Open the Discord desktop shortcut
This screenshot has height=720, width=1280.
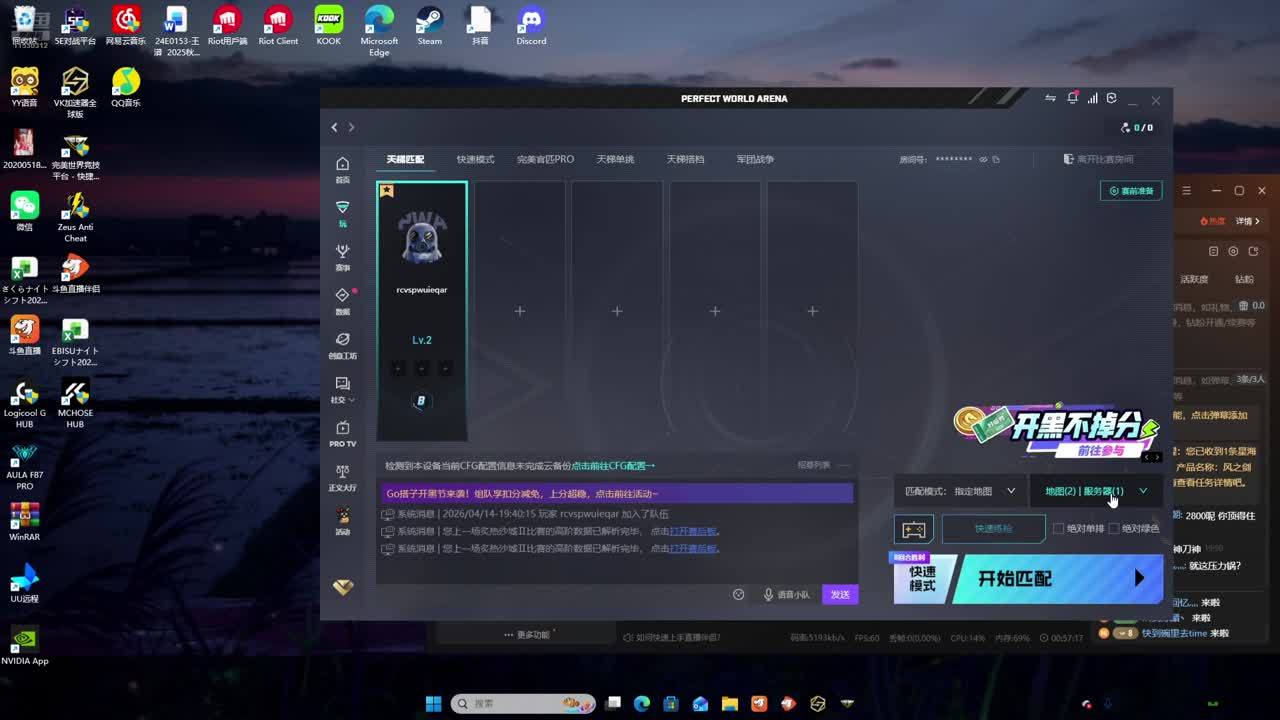pyautogui.click(x=531, y=26)
